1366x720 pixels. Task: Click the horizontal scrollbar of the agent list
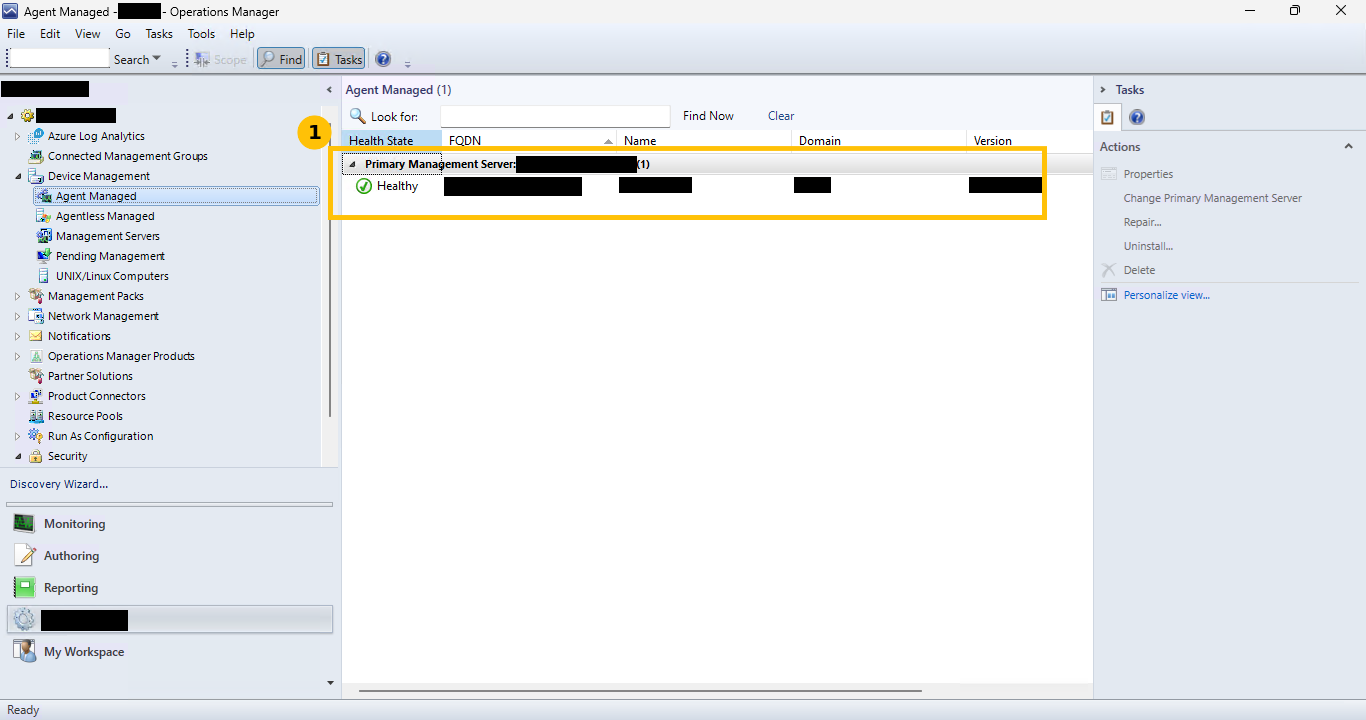click(640, 690)
